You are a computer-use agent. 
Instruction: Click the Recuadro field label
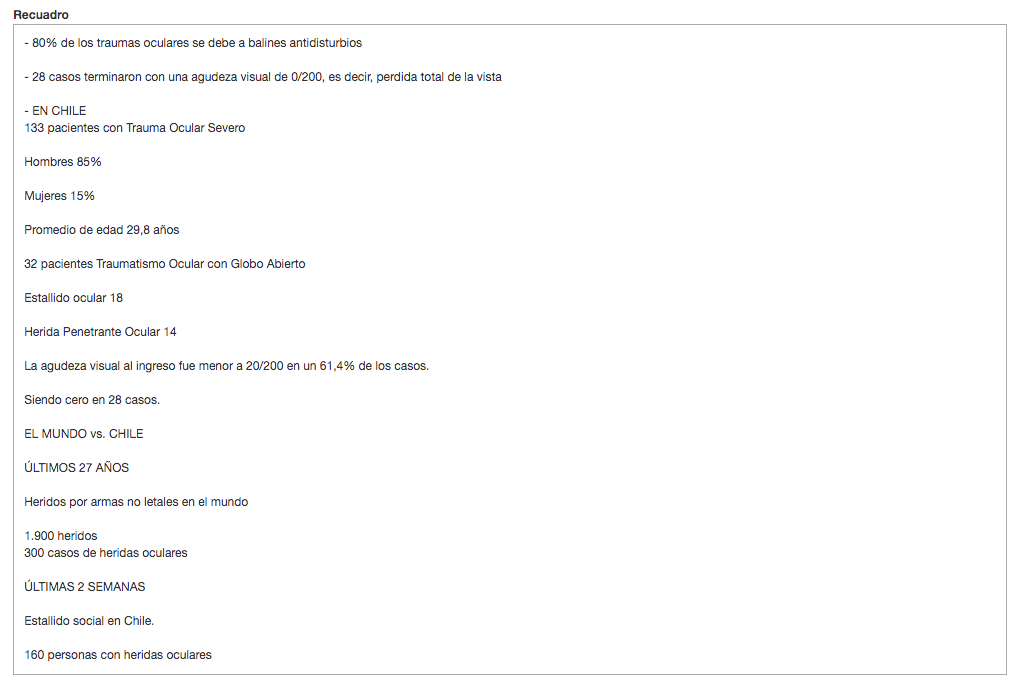tap(40, 14)
